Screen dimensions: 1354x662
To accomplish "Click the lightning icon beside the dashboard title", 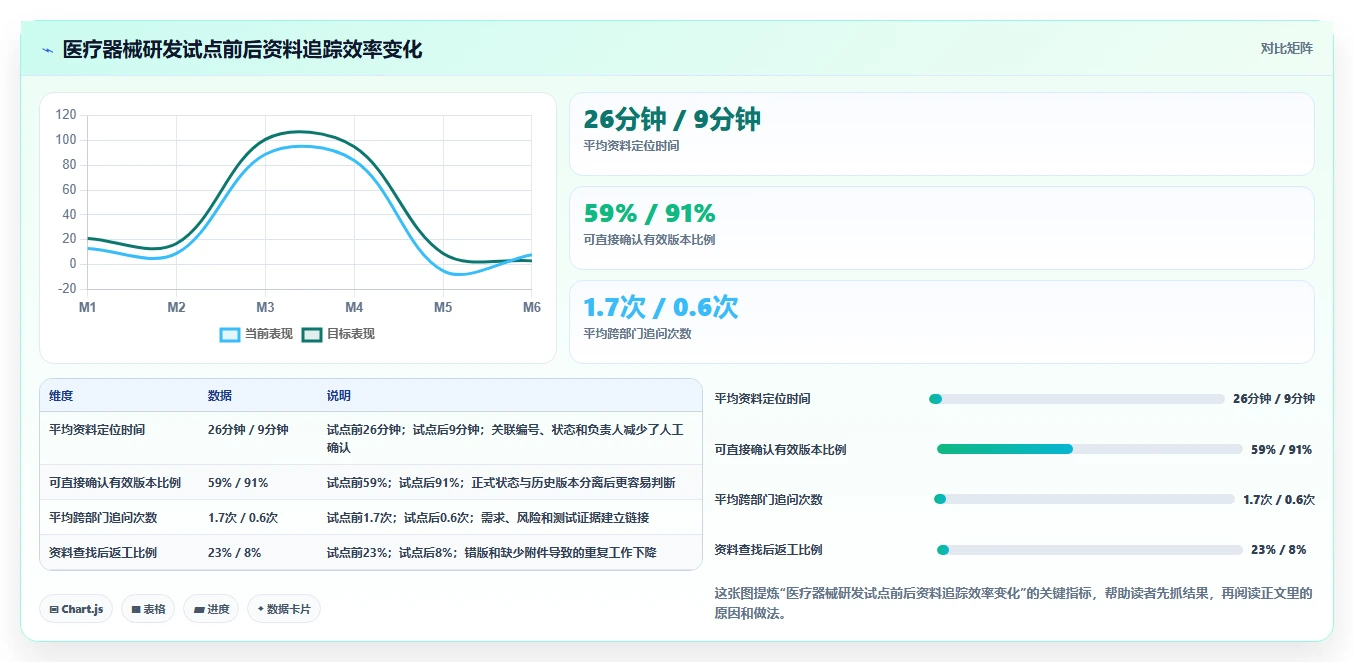I will pos(47,50).
